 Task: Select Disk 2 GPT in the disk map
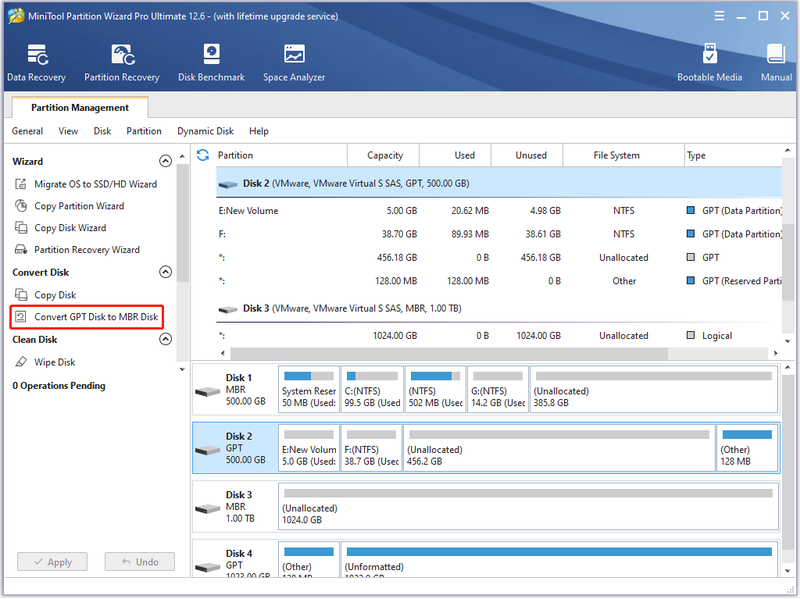[x=235, y=448]
